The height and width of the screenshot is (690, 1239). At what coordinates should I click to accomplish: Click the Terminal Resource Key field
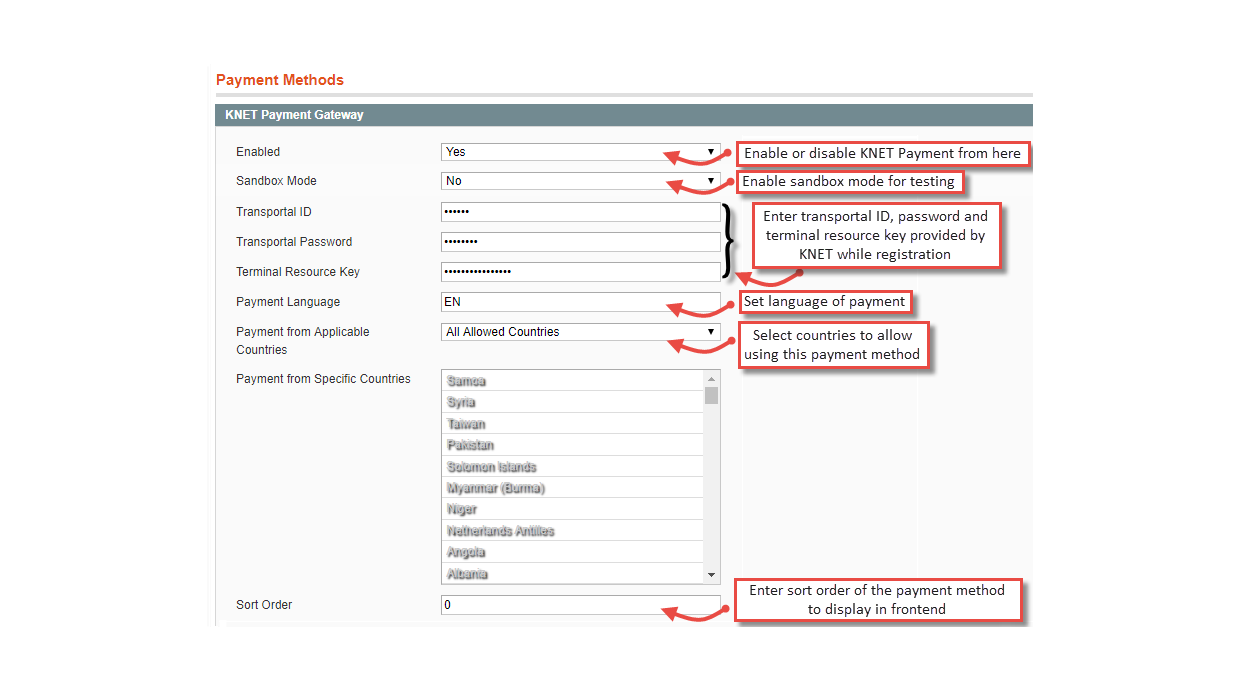click(x=580, y=272)
